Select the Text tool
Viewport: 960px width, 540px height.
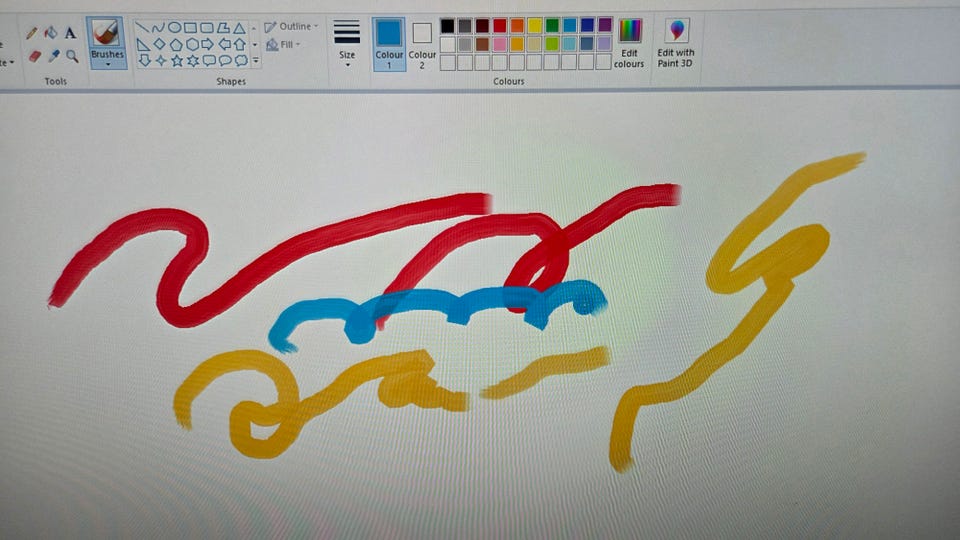70,32
